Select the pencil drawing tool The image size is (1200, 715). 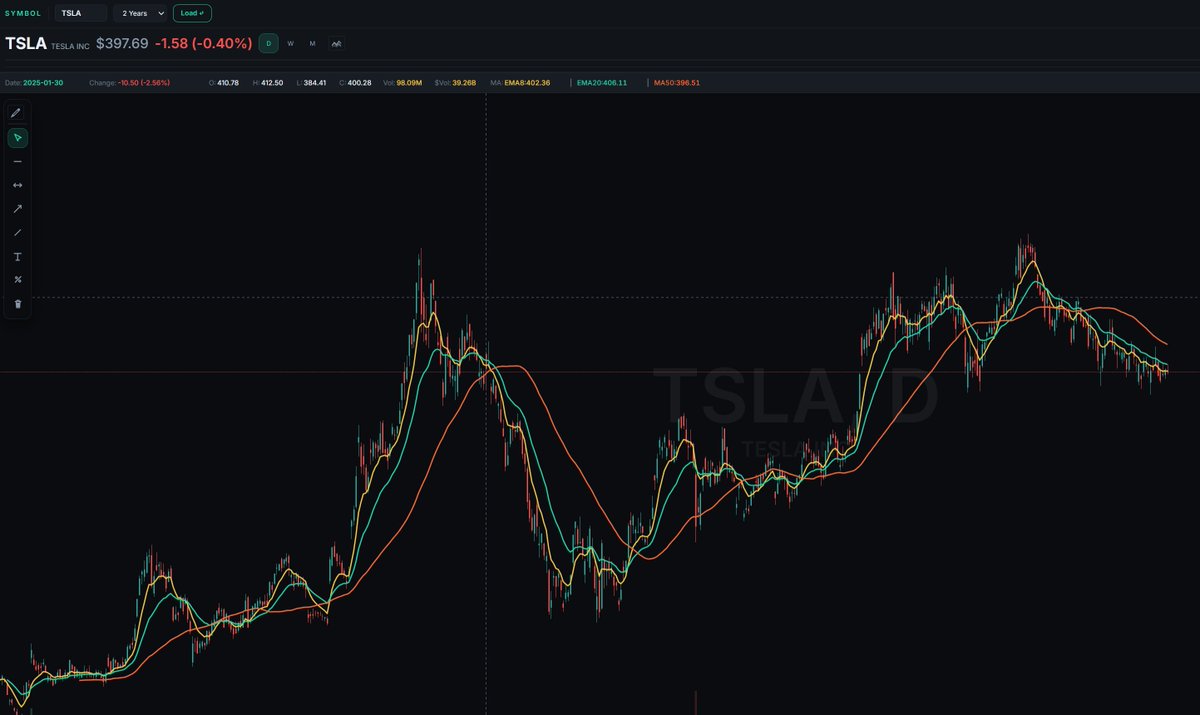click(17, 113)
